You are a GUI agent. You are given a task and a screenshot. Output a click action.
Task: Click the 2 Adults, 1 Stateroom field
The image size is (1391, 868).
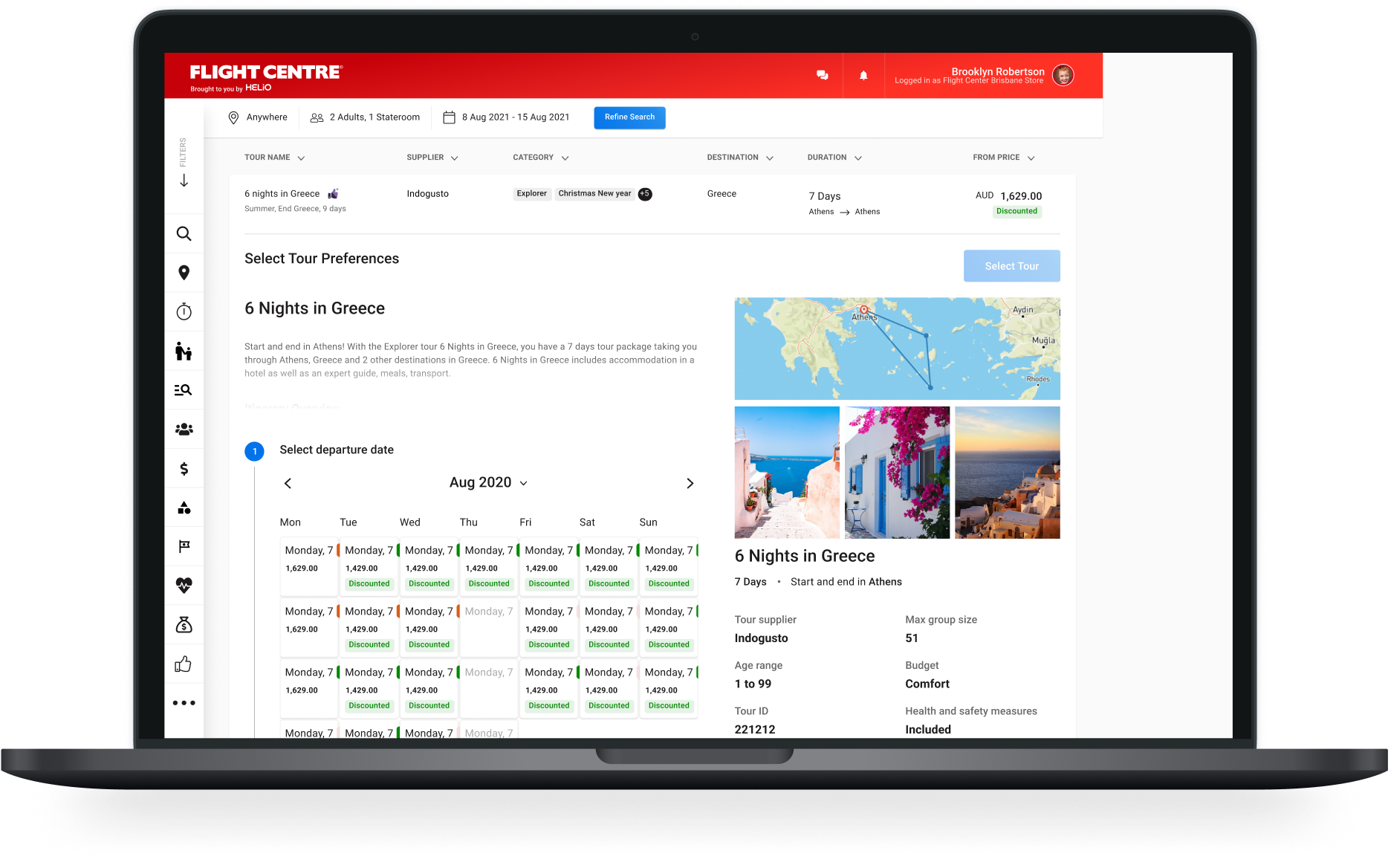pos(365,117)
